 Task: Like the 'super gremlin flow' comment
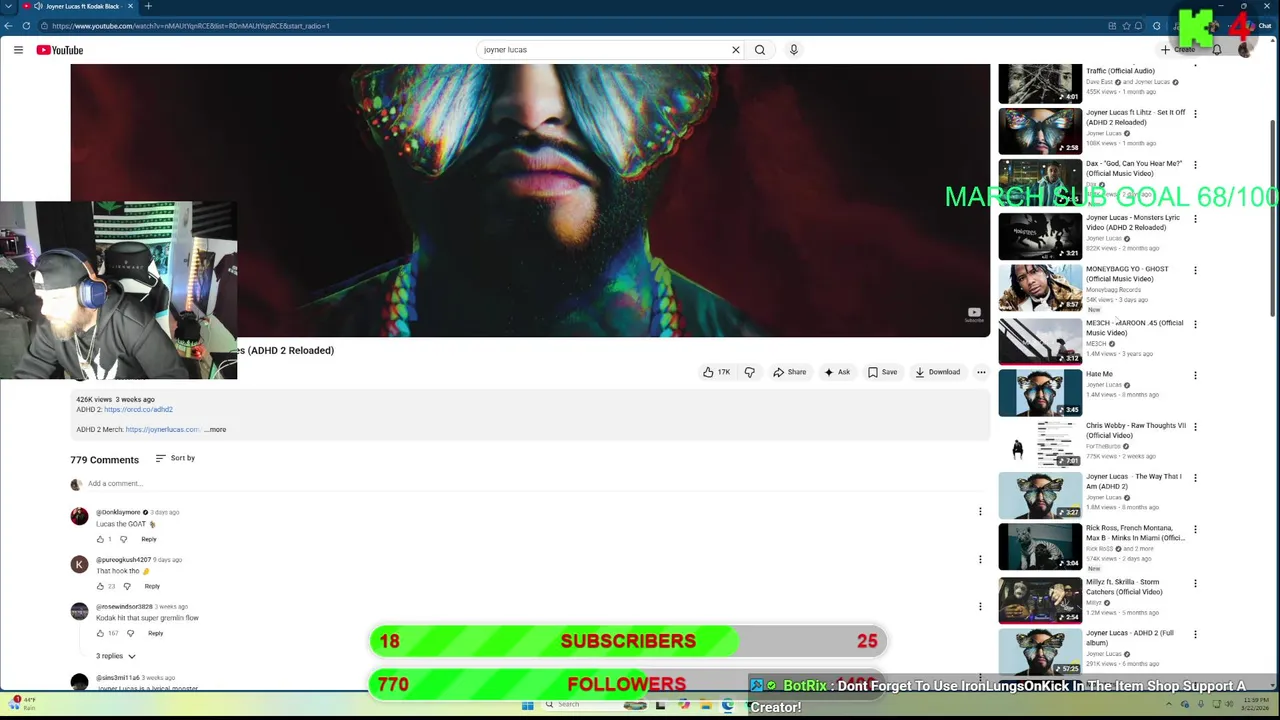pos(100,633)
